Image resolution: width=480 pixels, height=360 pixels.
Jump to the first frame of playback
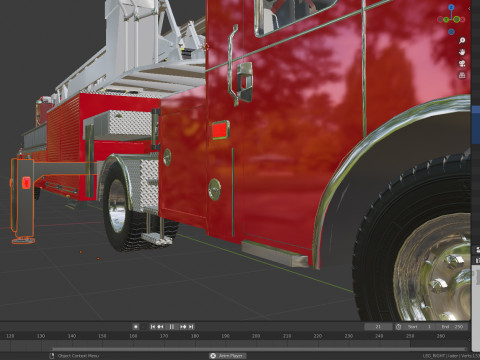tap(153, 327)
